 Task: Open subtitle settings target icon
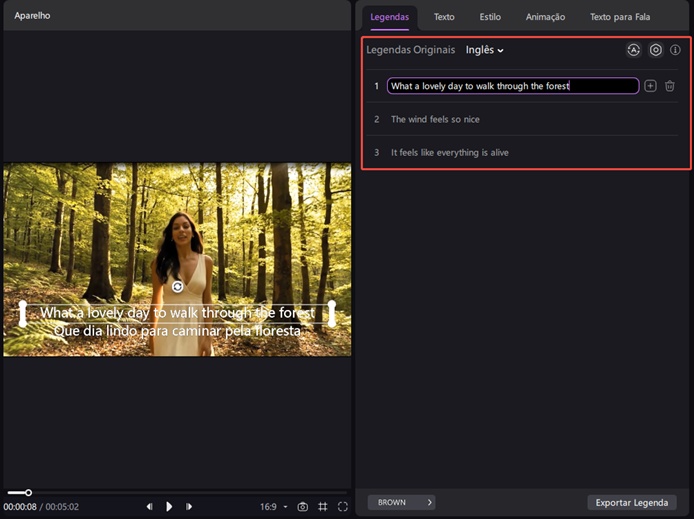[655, 50]
